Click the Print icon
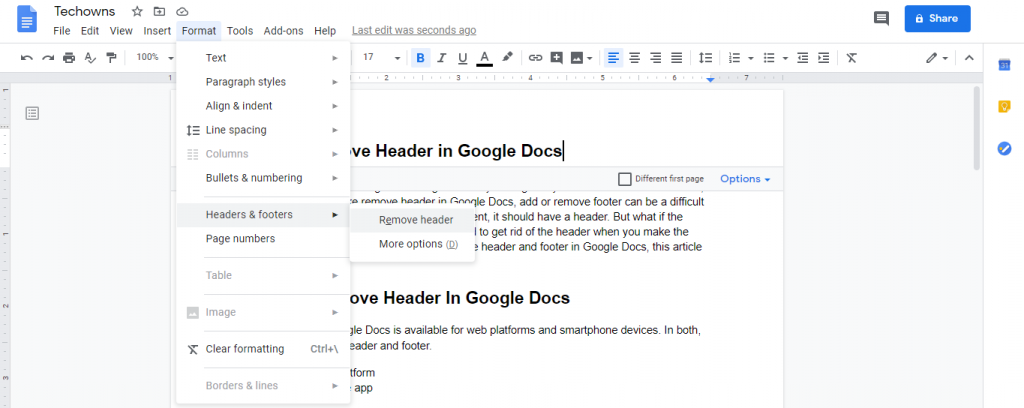 [69, 58]
